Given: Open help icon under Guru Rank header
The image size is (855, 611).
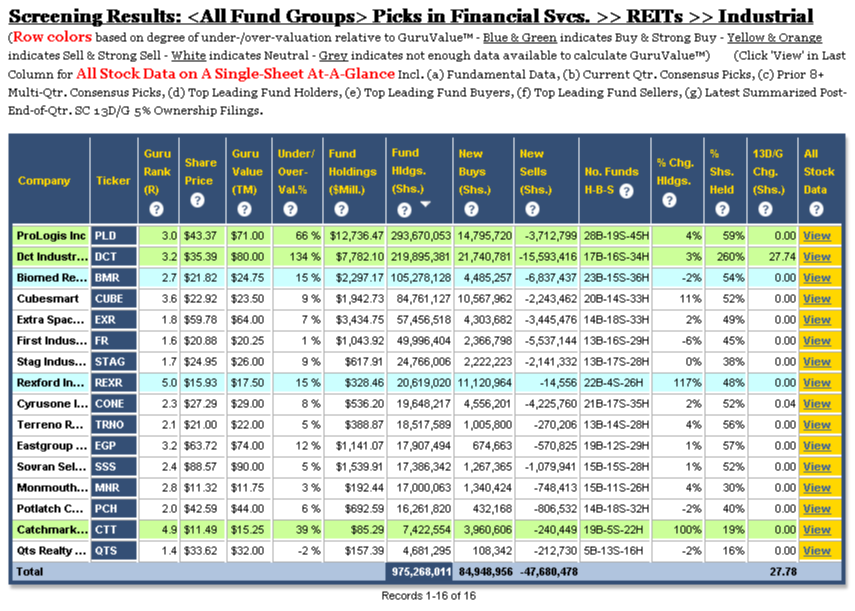Looking at the screenshot, I should (x=156, y=209).
